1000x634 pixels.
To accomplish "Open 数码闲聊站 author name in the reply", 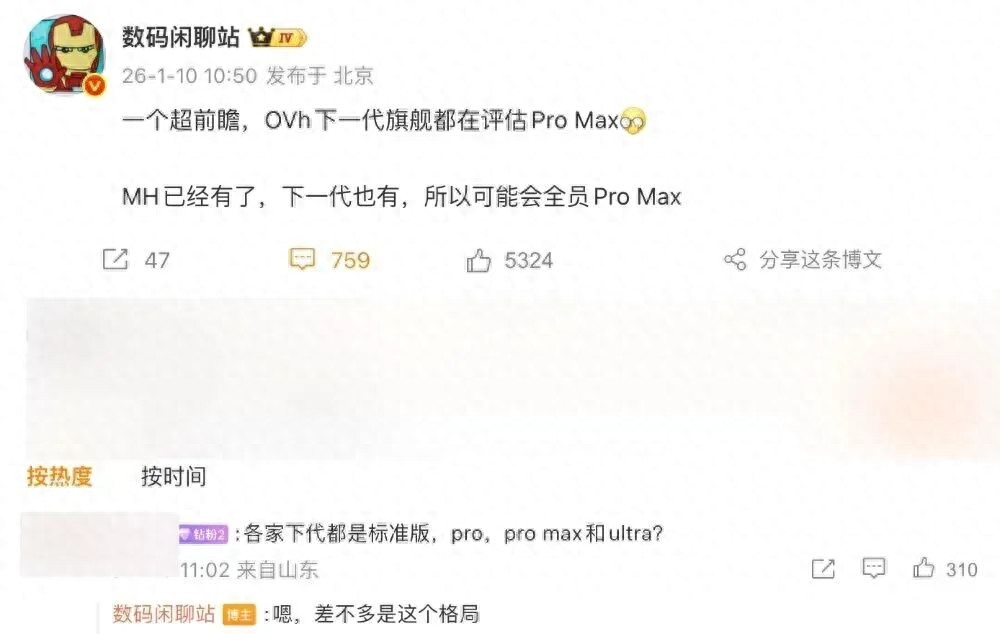I will 164,614.
